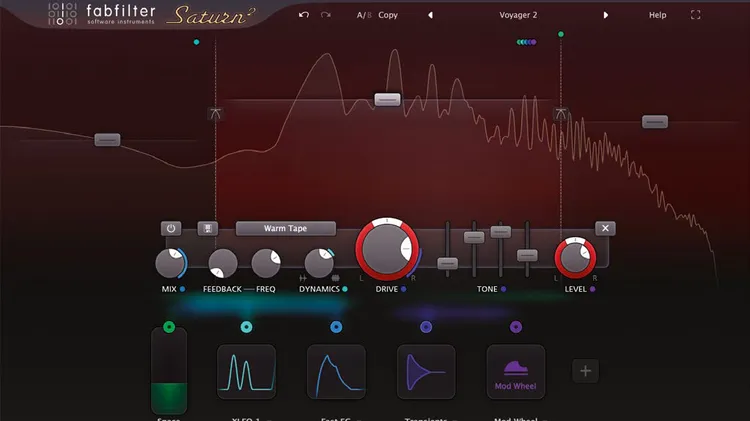Toggle the band power button
The width and height of the screenshot is (750, 421).
pyautogui.click(x=171, y=228)
